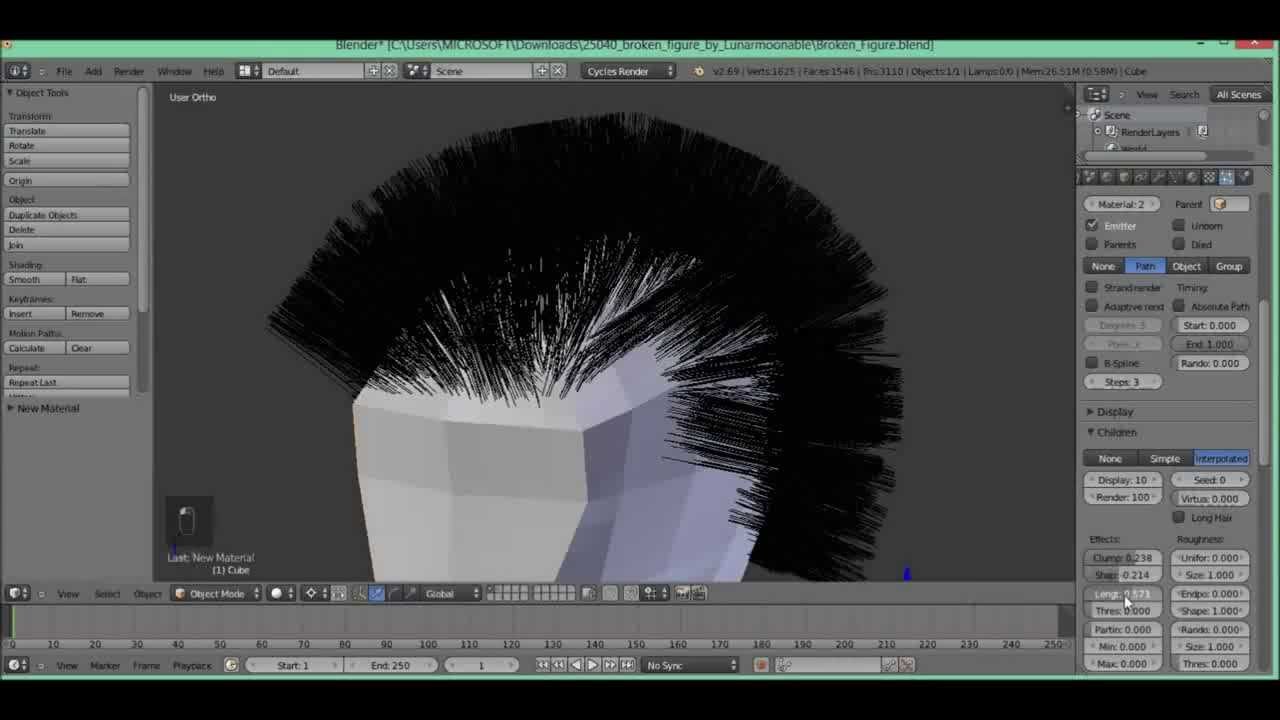1280x720 pixels.
Task: Open the outliner editor type icon
Action: coord(1097,94)
